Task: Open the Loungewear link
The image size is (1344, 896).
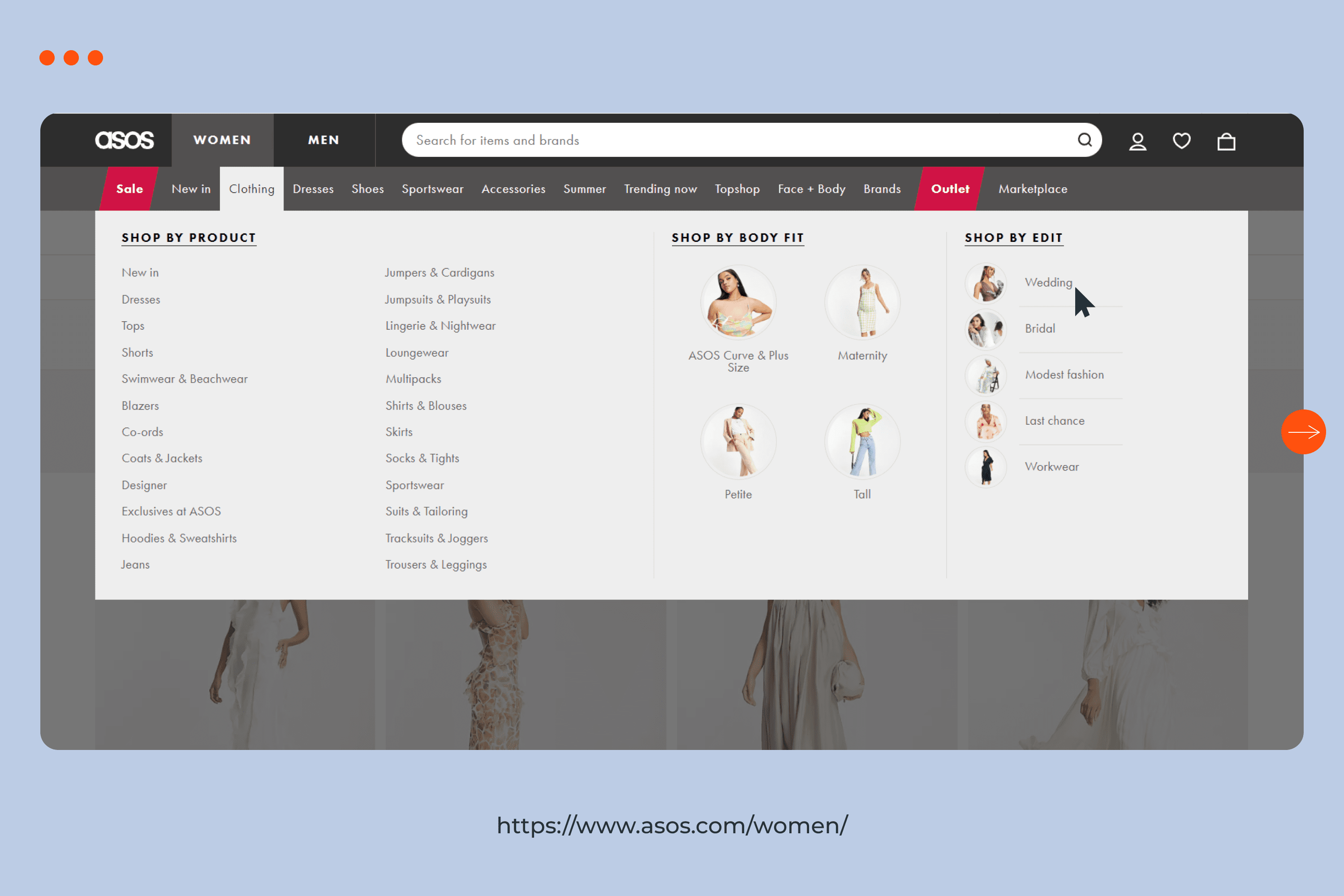Action: pyautogui.click(x=417, y=353)
